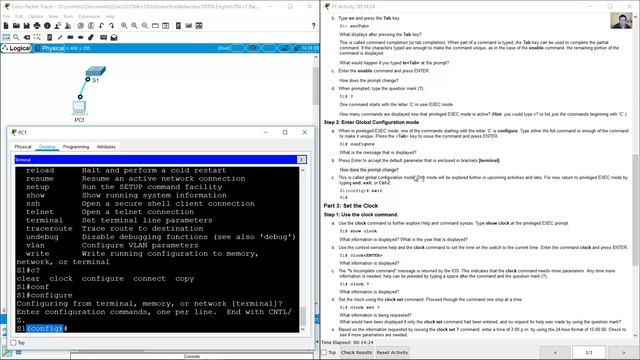
Task: Open the View menu
Action: 53,16
